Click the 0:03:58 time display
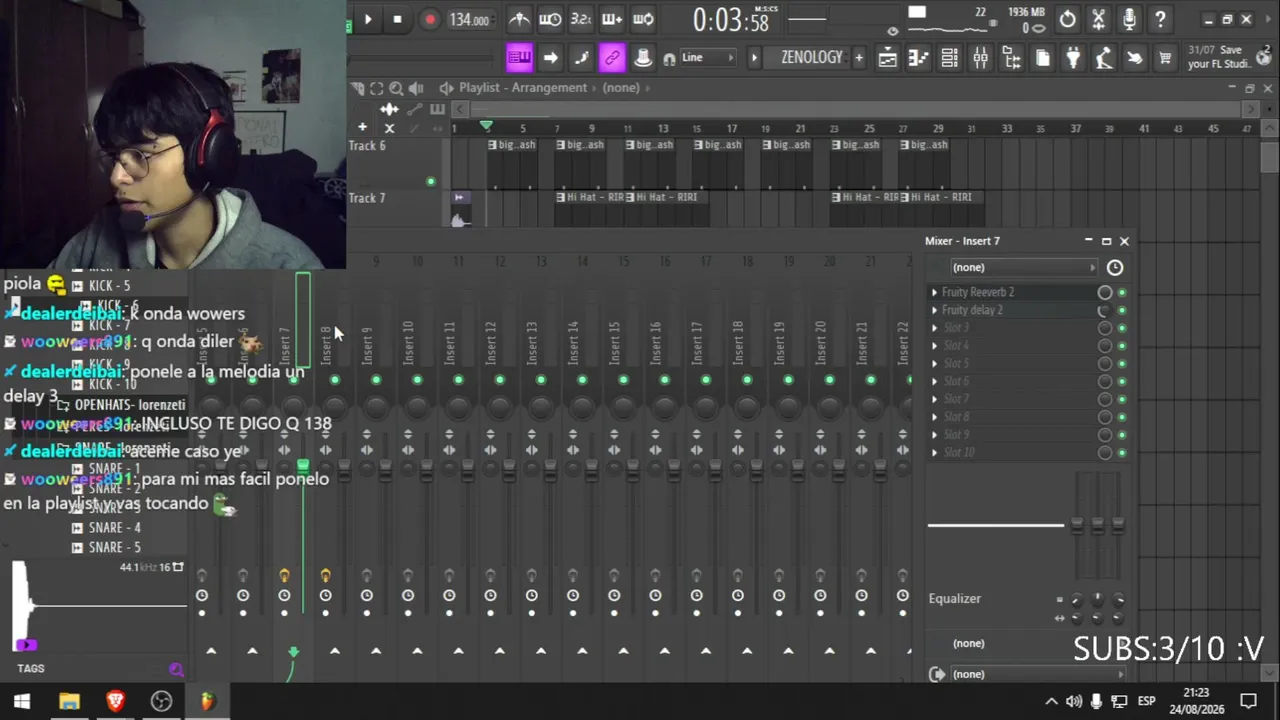 click(731, 20)
